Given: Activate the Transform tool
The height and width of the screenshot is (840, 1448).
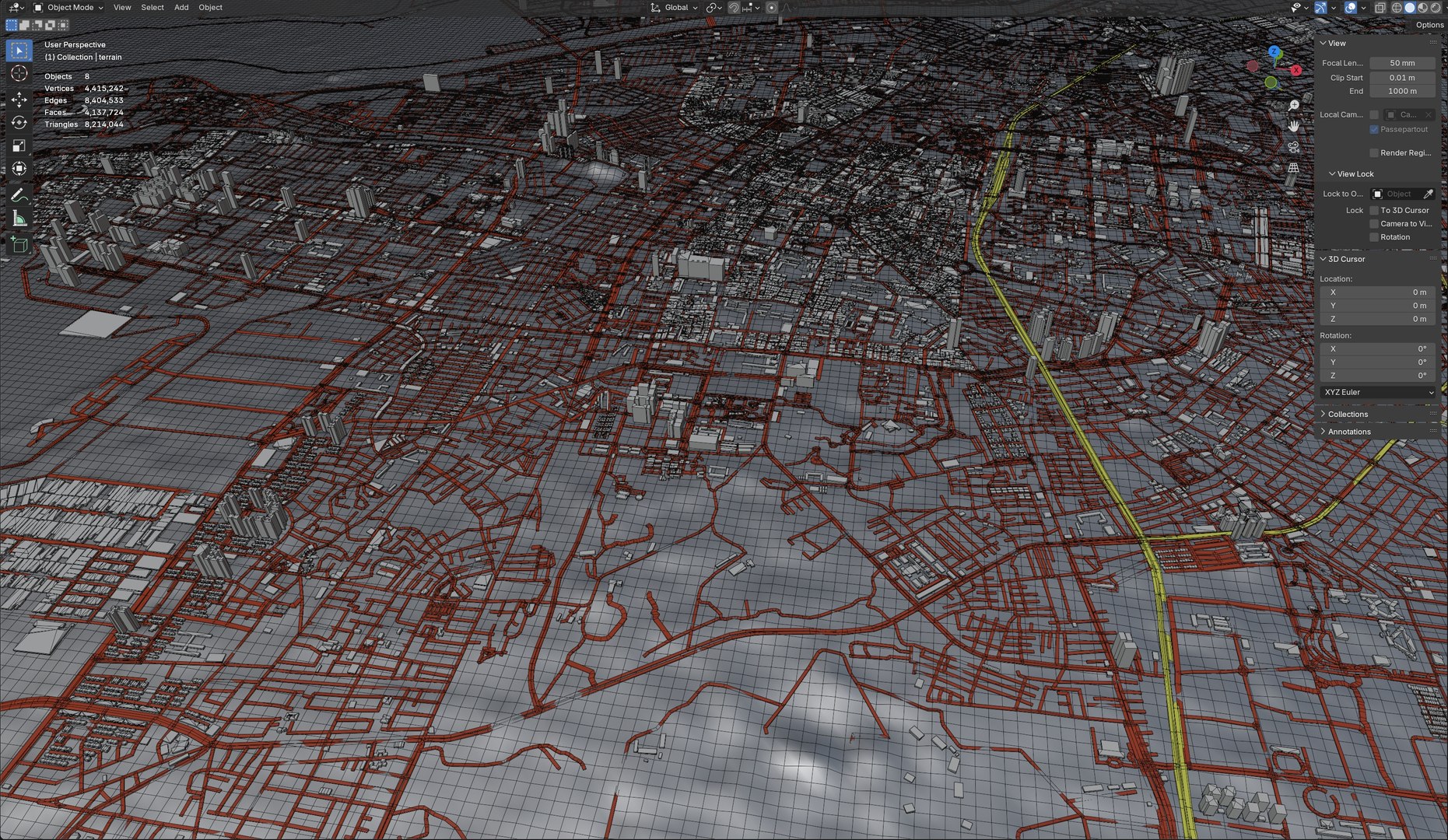Looking at the screenshot, I should (19, 169).
